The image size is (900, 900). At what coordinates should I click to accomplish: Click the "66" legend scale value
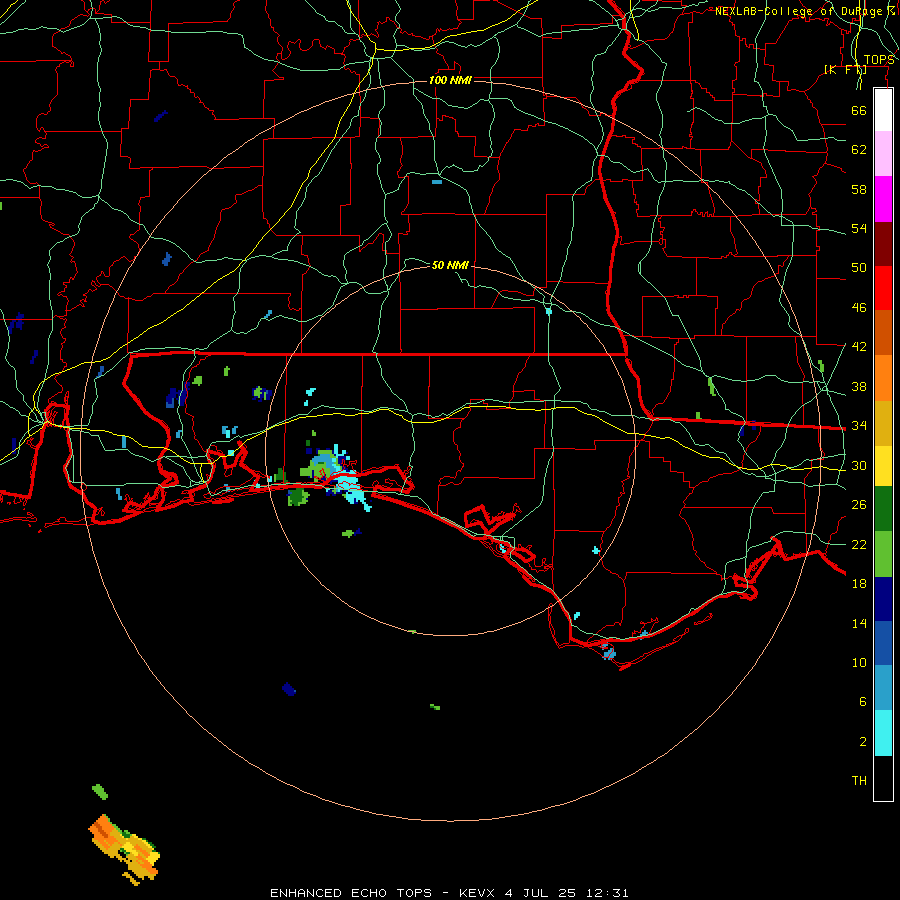coord(859,110)
